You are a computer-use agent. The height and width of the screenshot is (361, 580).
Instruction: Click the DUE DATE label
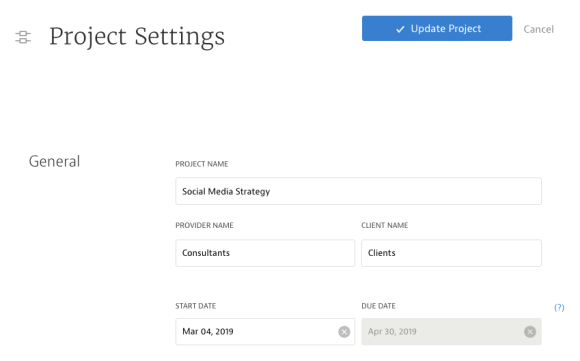point(378,306)
